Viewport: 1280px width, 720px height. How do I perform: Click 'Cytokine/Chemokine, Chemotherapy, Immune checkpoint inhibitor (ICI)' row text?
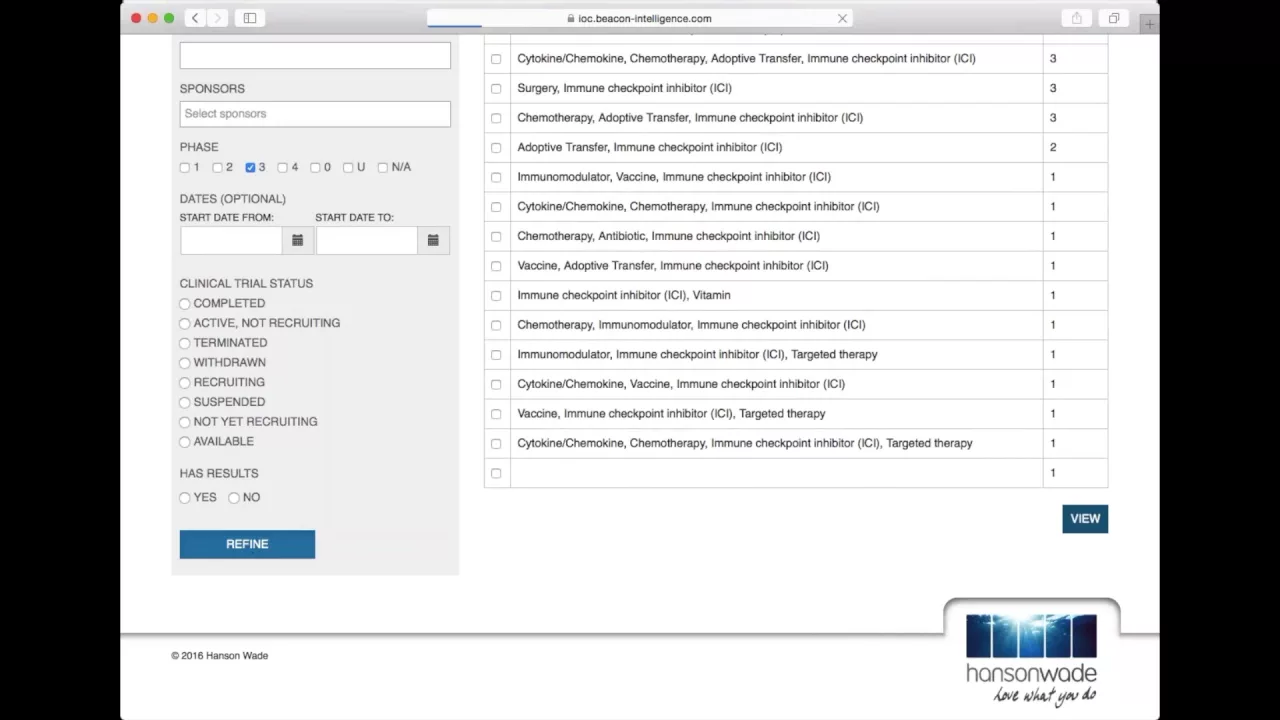pos(698,206)
